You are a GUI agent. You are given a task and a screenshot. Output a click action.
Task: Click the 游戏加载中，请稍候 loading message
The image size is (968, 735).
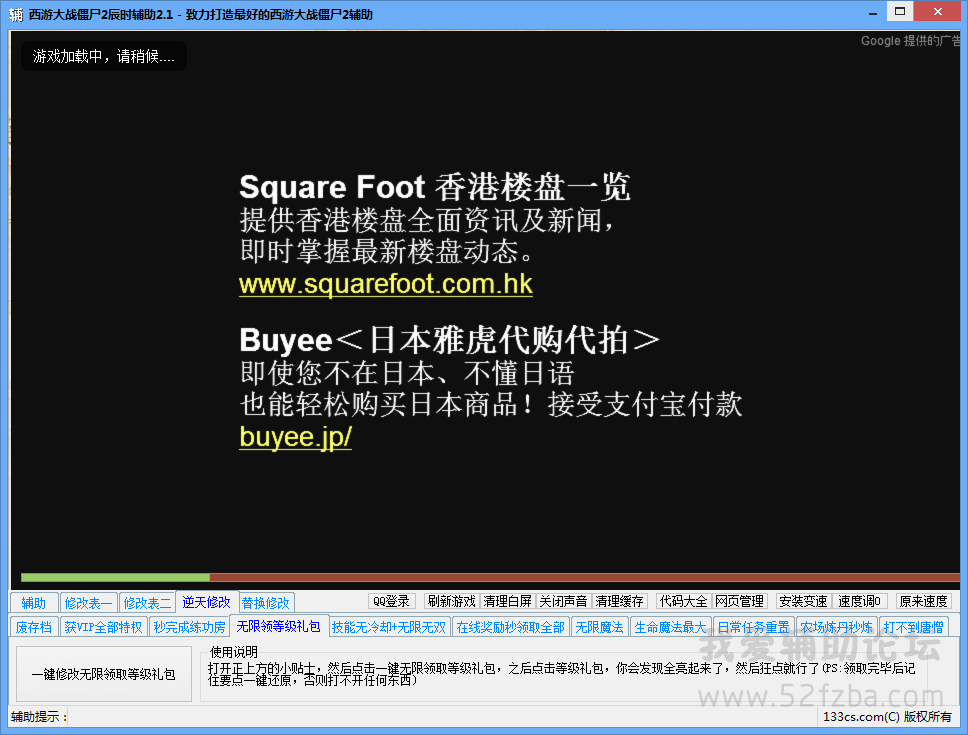[104, 56]
